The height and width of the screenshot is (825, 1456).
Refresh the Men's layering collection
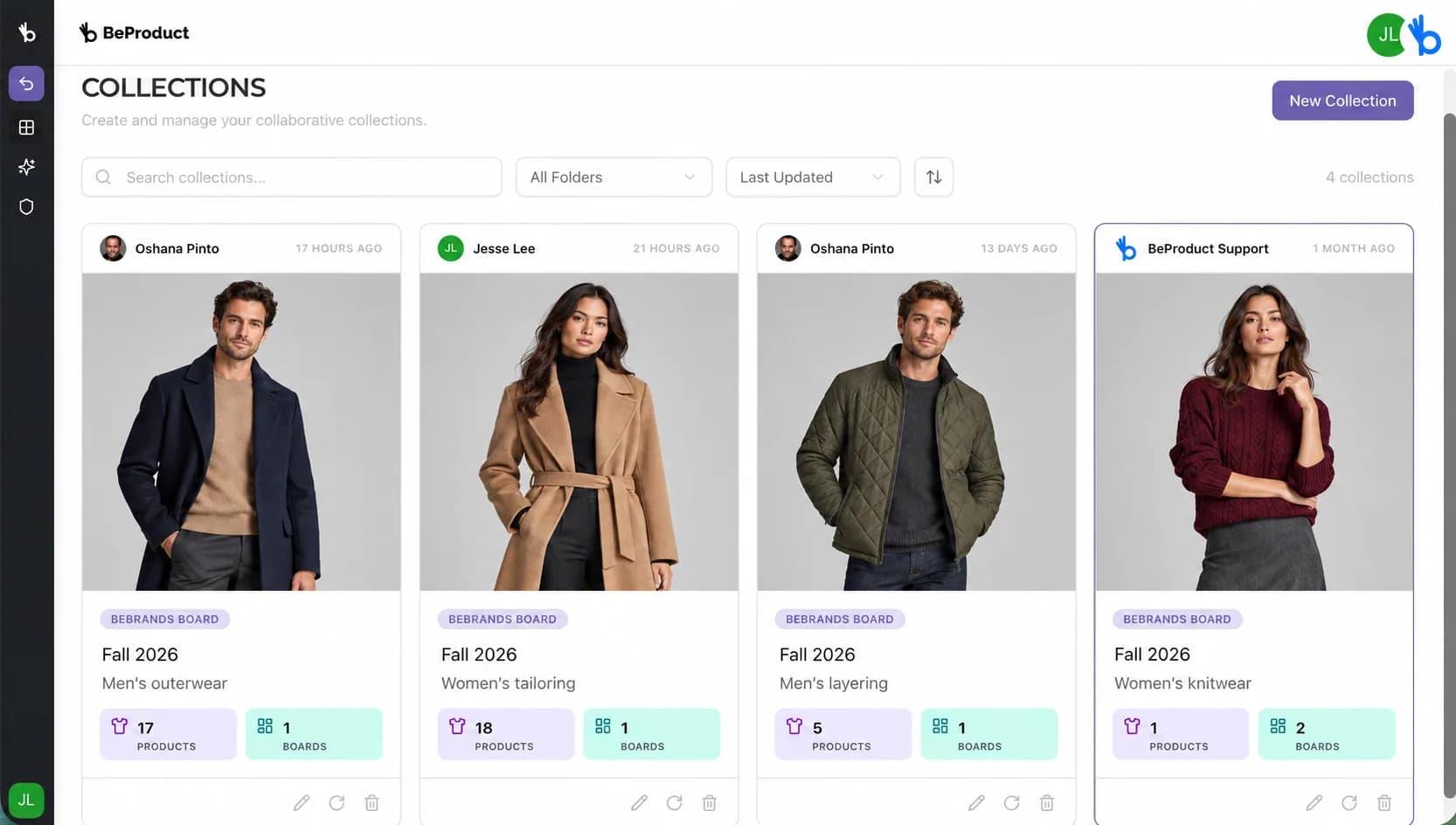pos(1011,802)
